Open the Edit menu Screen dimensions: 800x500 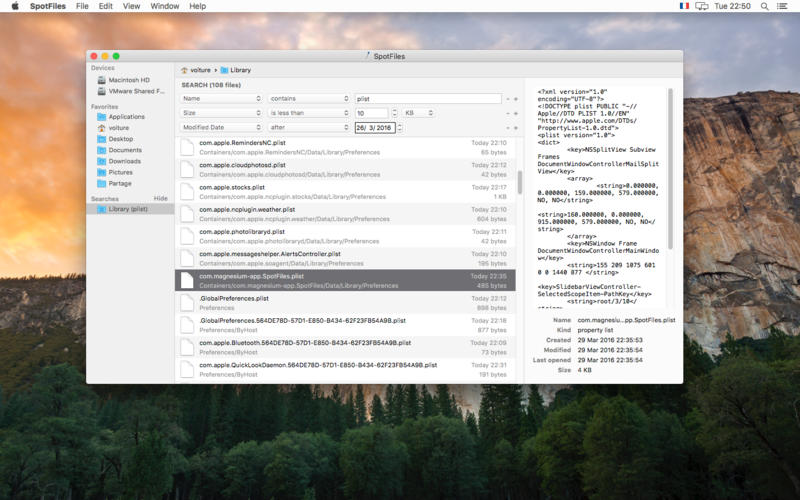[x=106, y=6]
